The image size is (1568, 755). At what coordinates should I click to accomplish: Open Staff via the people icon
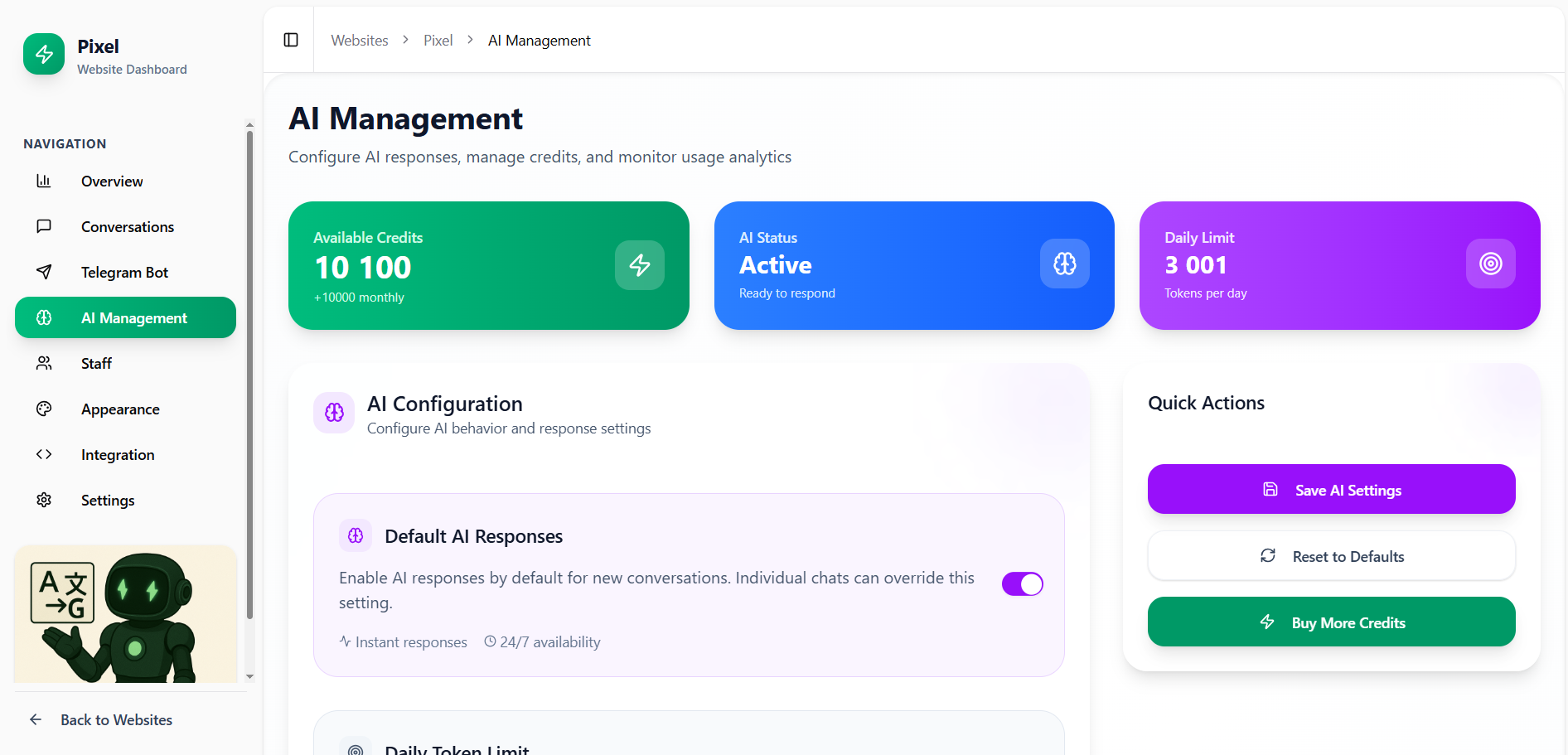(x=43, y=363)
